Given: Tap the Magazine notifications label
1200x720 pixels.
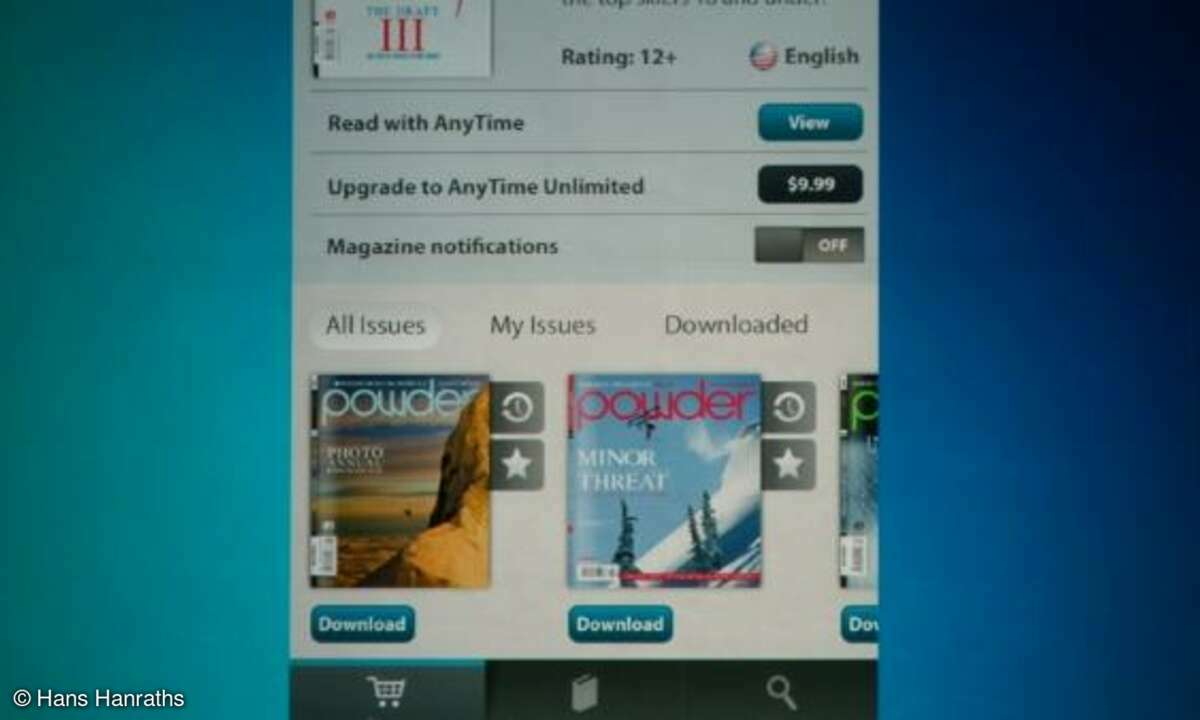Looking at the screenshot, I should click(442, 246).
